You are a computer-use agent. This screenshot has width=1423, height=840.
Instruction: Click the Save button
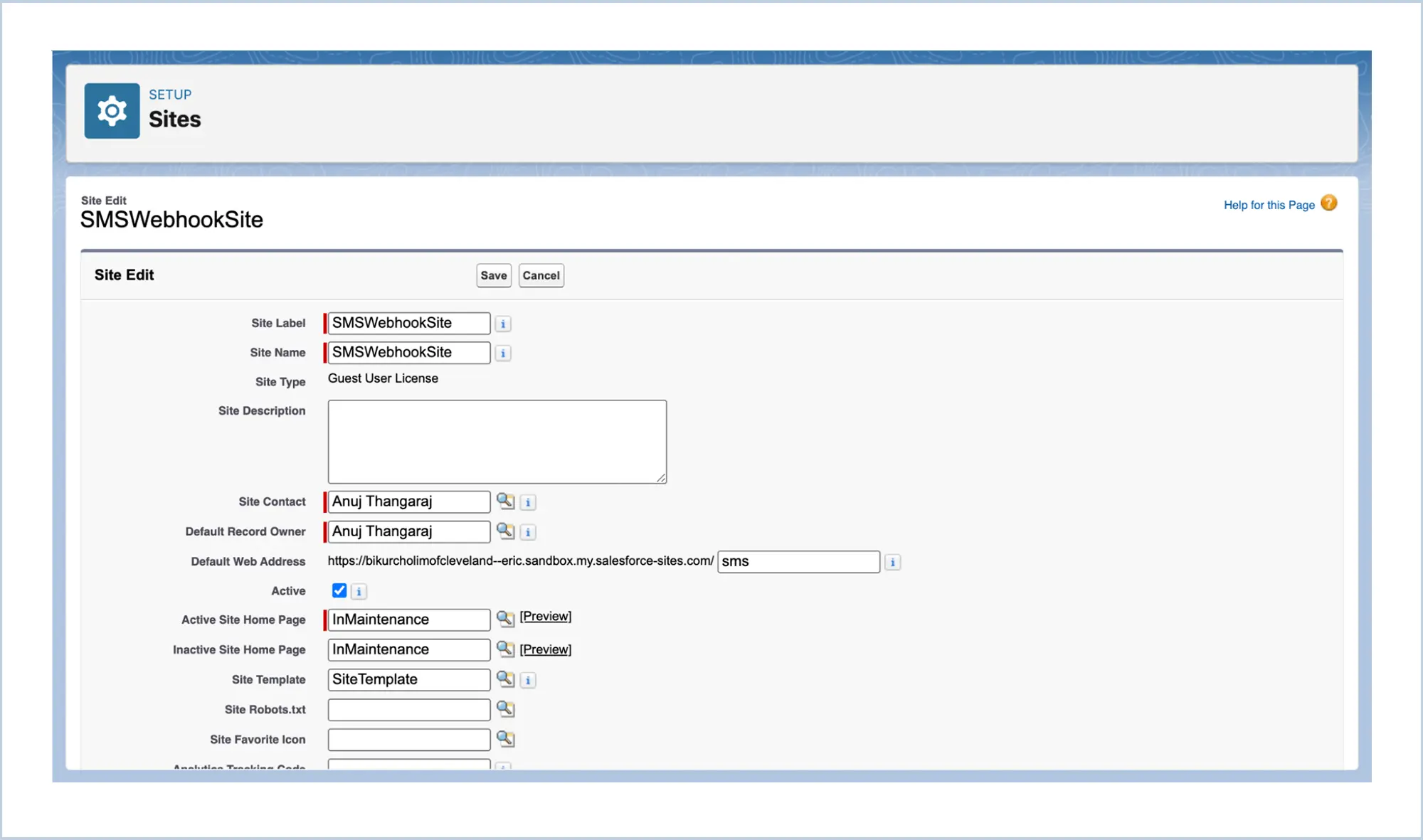(x=493, y=276)
